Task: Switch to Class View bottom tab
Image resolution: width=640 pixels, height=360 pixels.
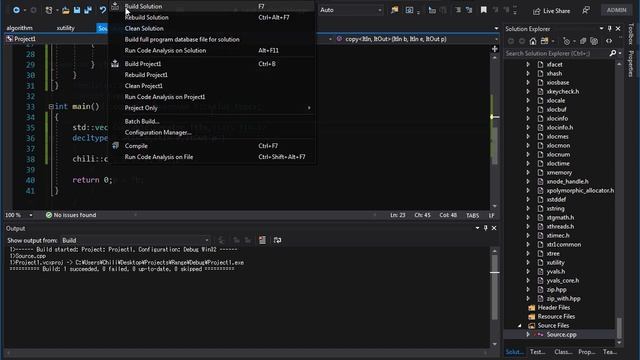Action: click(x=563, y=352)
